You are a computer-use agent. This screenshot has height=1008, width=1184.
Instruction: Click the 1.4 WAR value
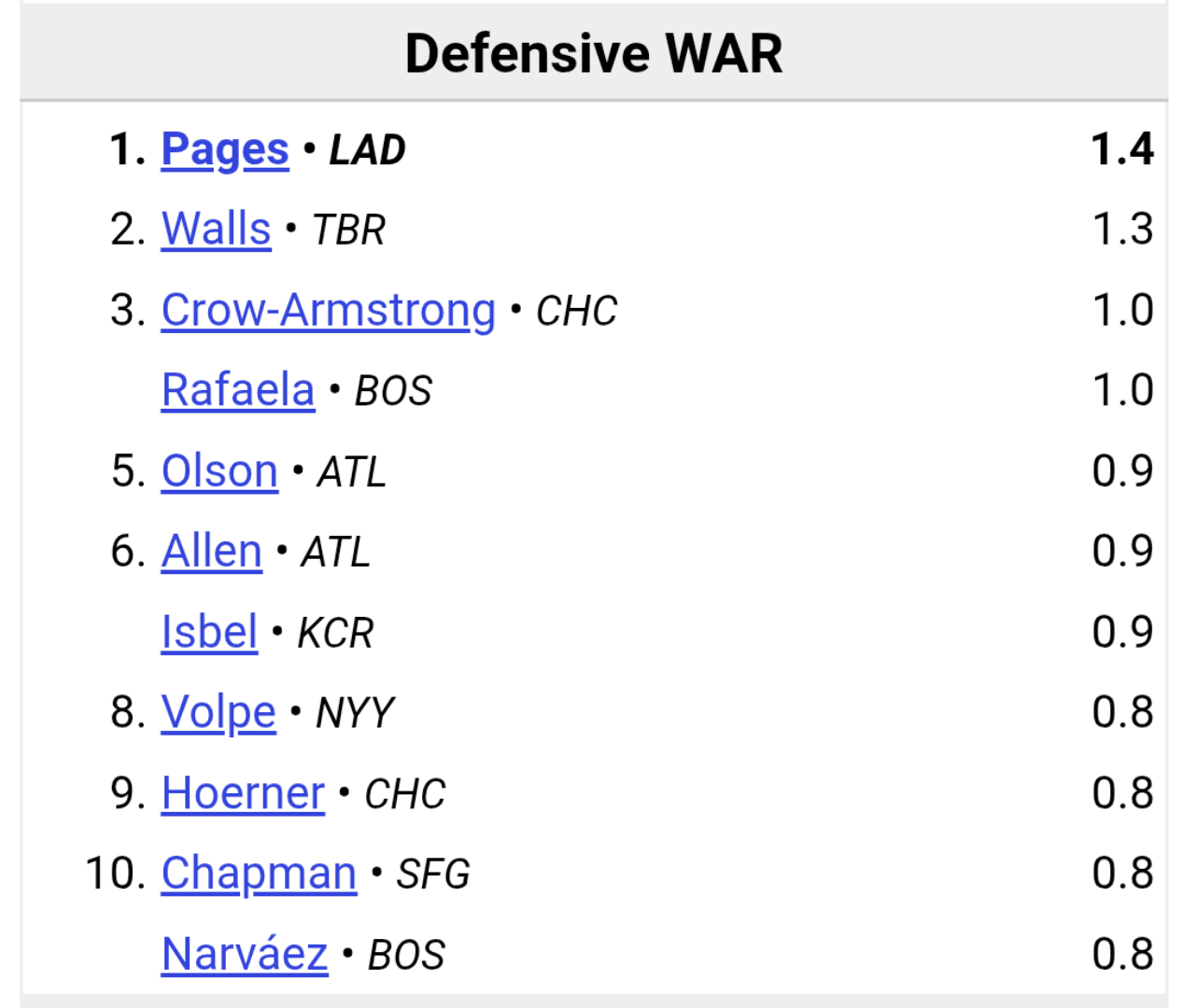click(1123, 150)
